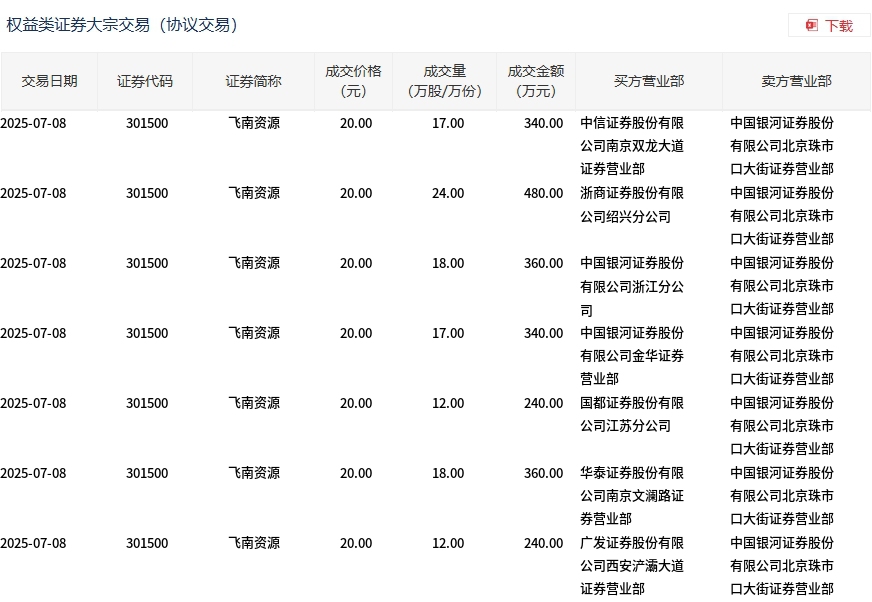Click amount 240.00 in 国都证券 row

coord(543,403)
